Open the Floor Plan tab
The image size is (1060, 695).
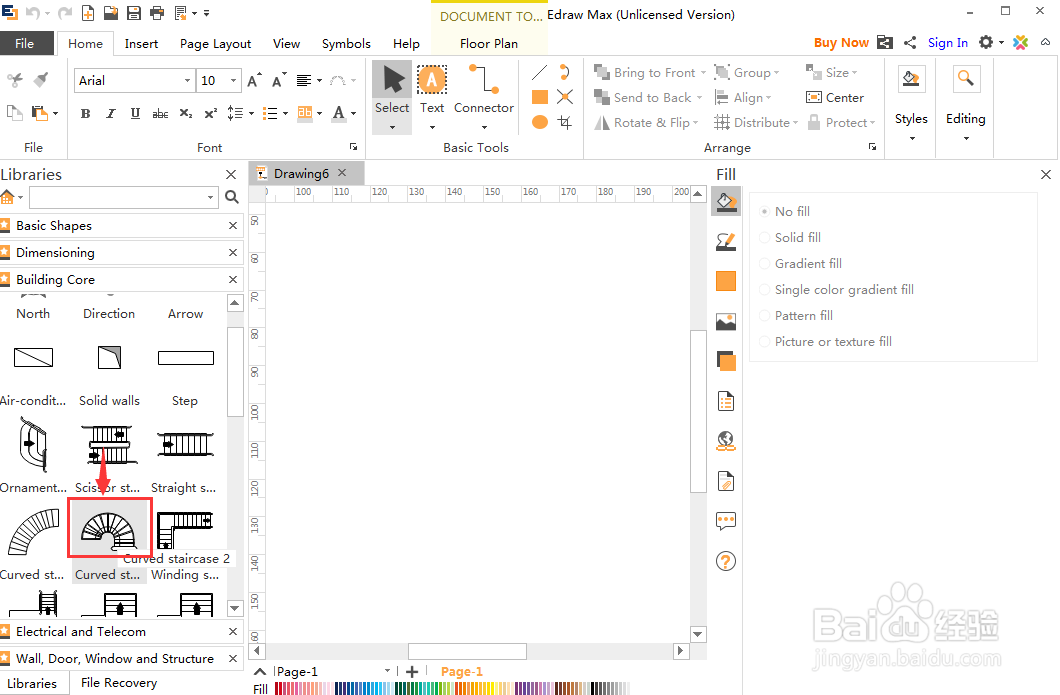(x=489, y=43)
